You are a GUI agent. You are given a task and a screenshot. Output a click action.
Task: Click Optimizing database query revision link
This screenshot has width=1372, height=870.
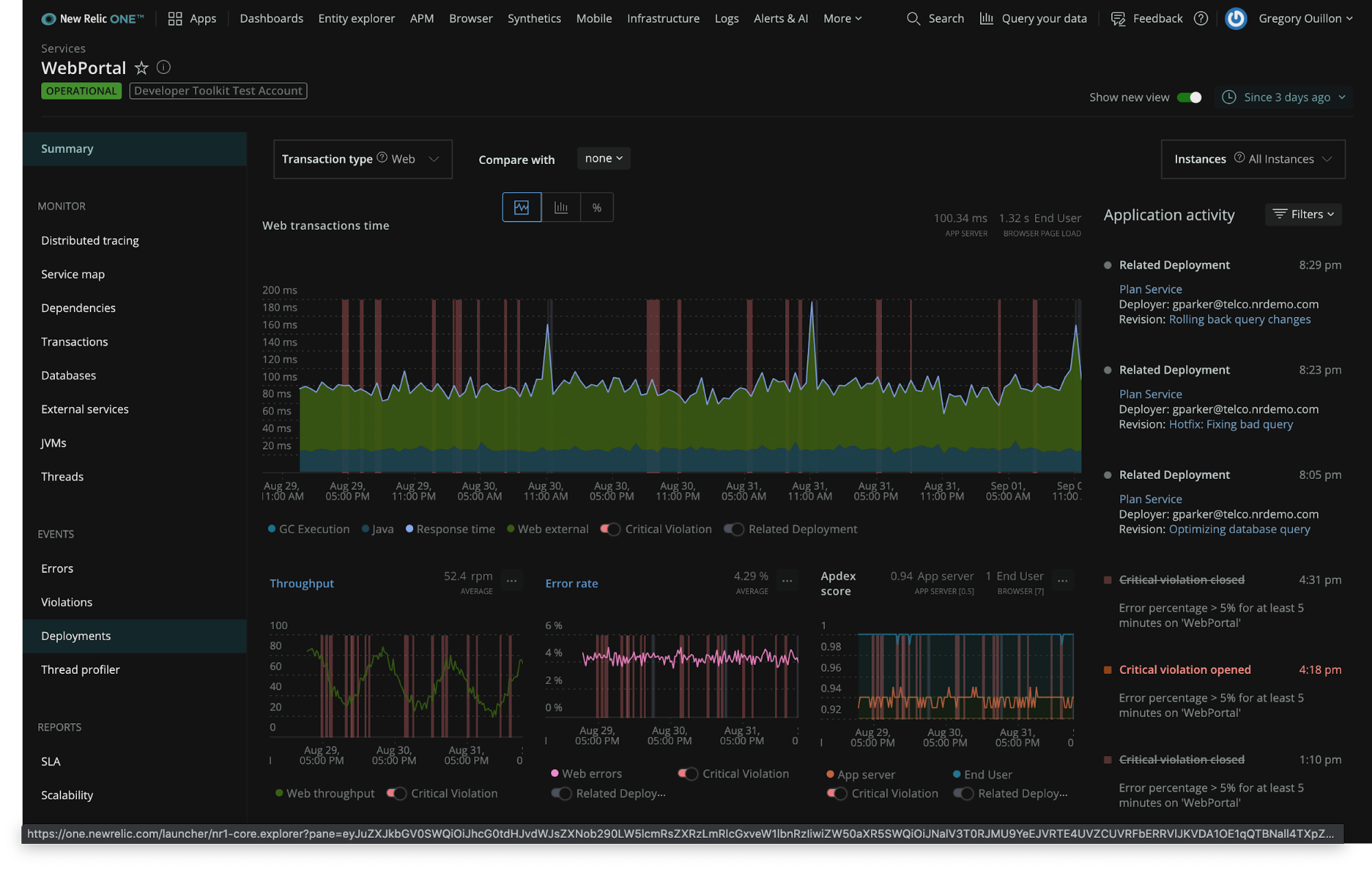point(1239,530)
